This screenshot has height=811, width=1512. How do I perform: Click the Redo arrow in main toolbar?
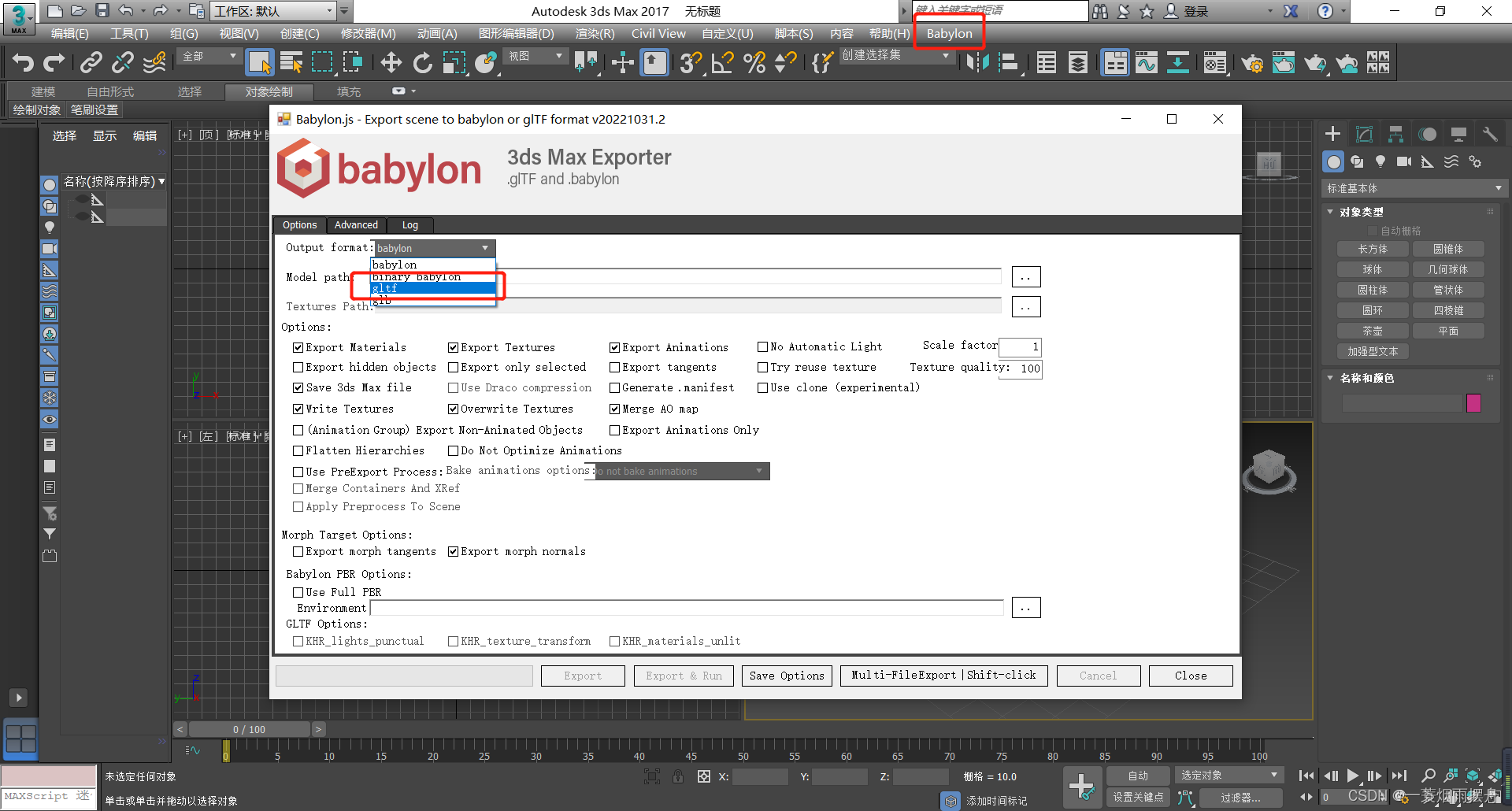(x=54, y=62)
